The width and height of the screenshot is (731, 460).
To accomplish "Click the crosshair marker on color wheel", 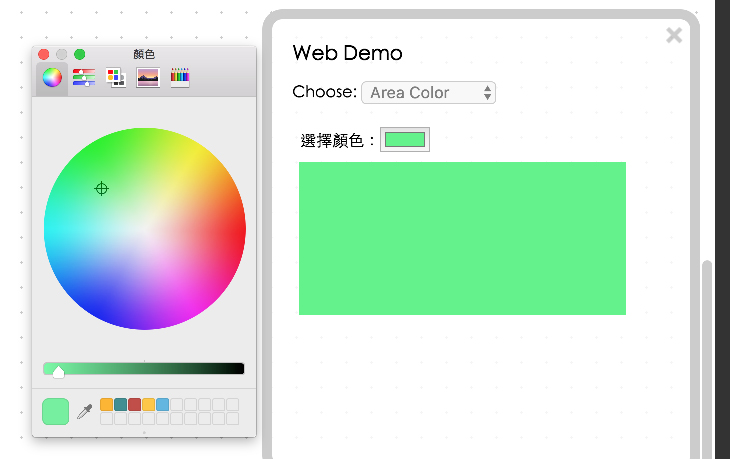I will [x=101, y=189].
